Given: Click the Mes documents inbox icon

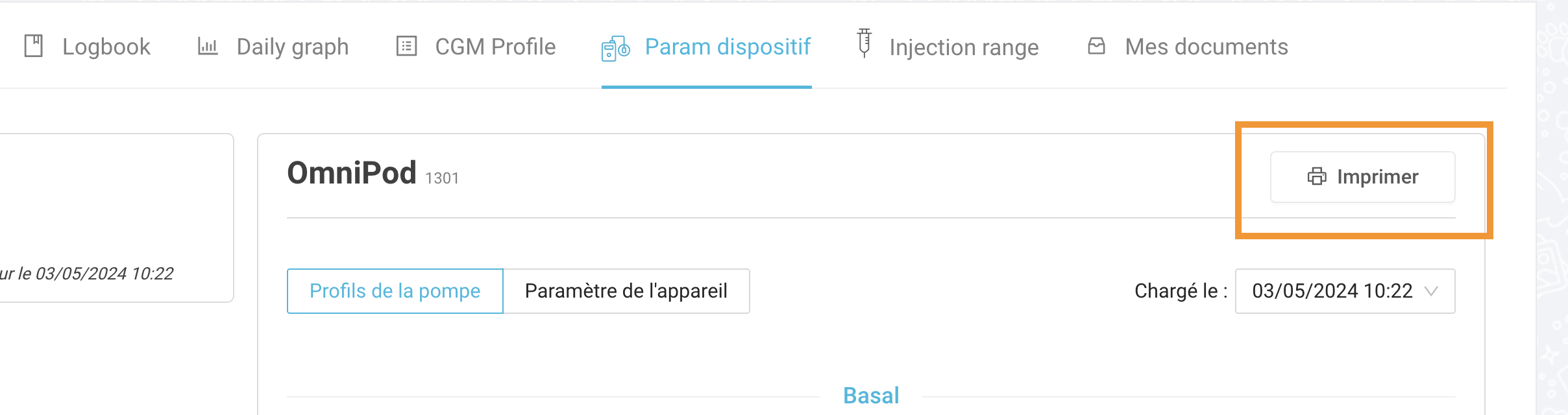Looking at the screenshot, I should [1096, 45].
